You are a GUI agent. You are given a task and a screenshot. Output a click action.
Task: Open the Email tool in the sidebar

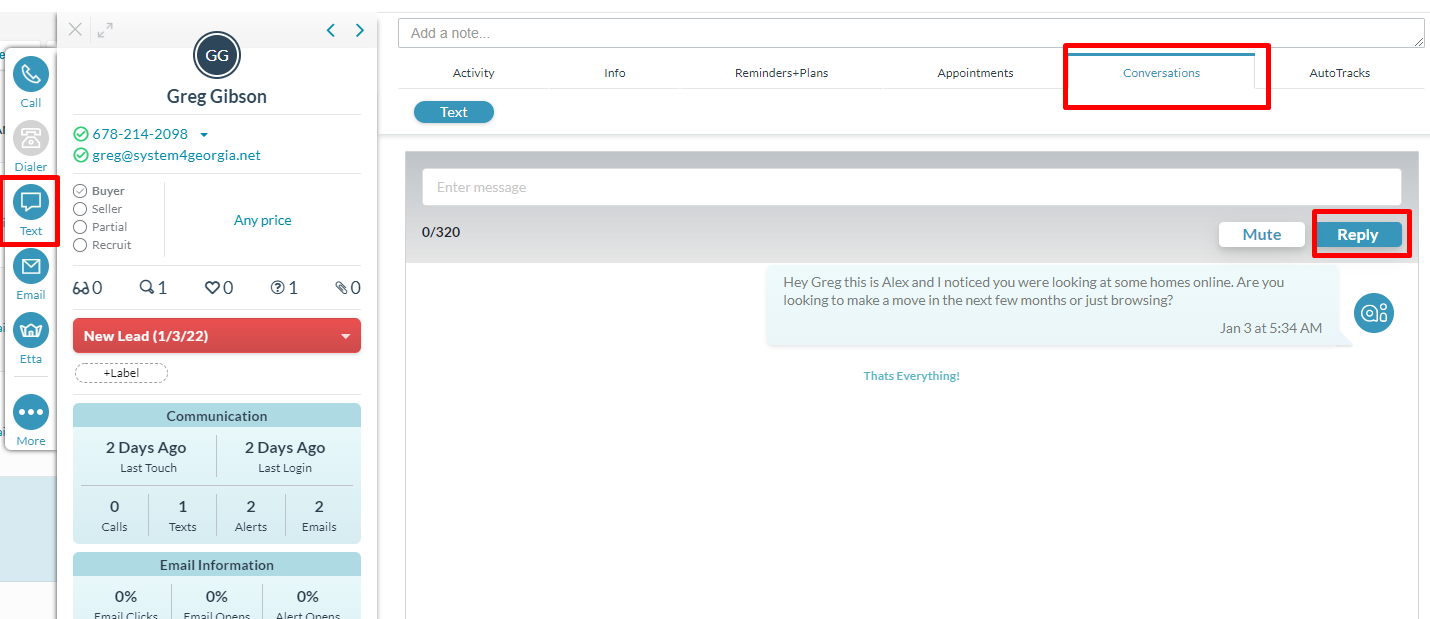[30, 267]
